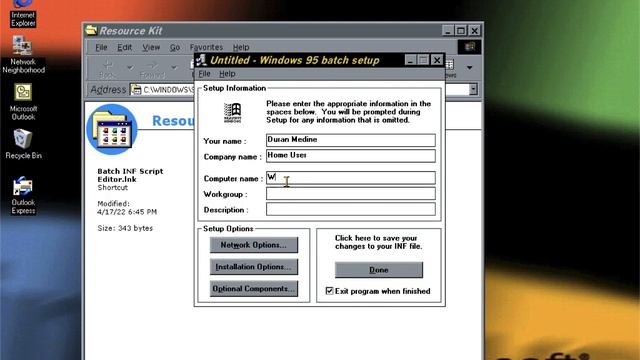640x360 pixels.
Task: Open Help menu in Resource Kit window
Action: (x=241, y=47)
